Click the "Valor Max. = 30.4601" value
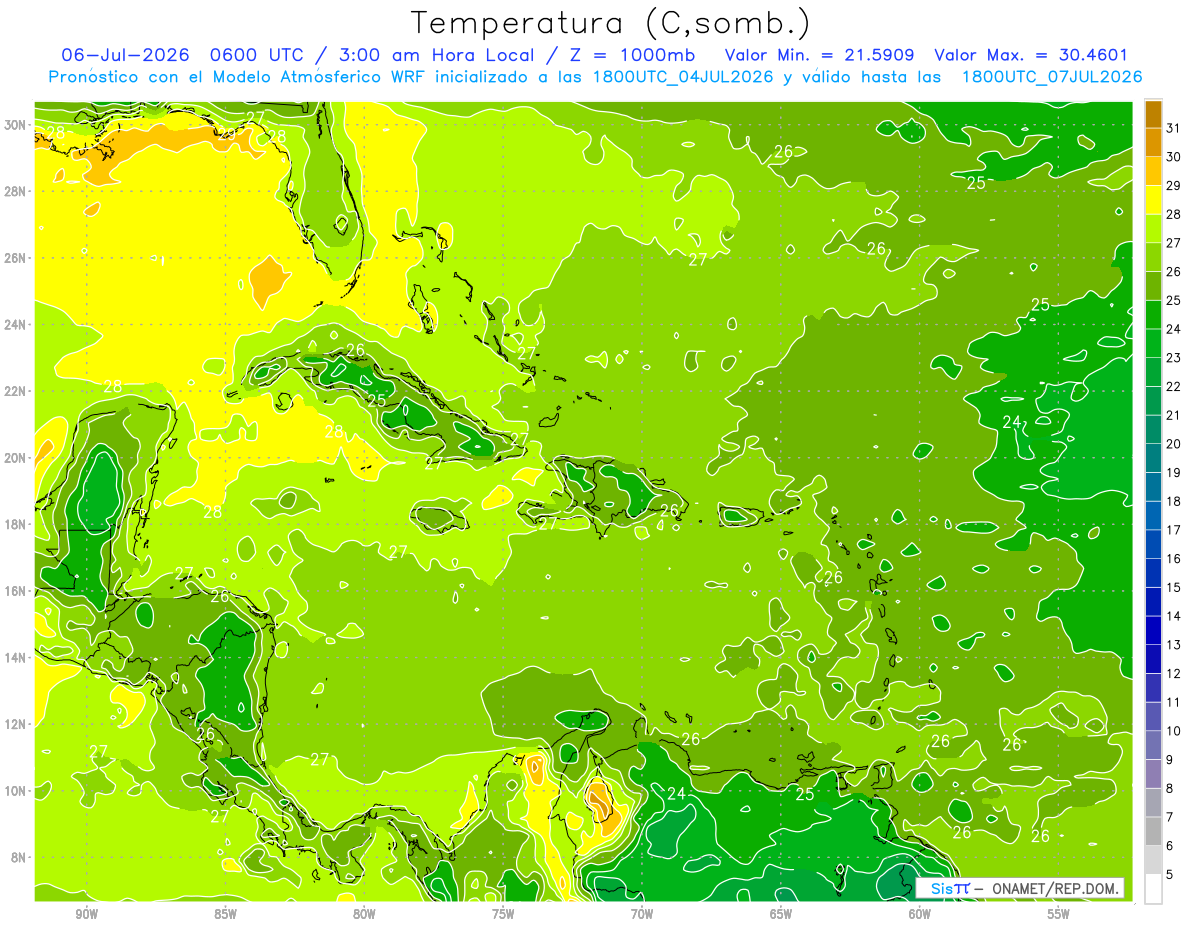 1032,55
